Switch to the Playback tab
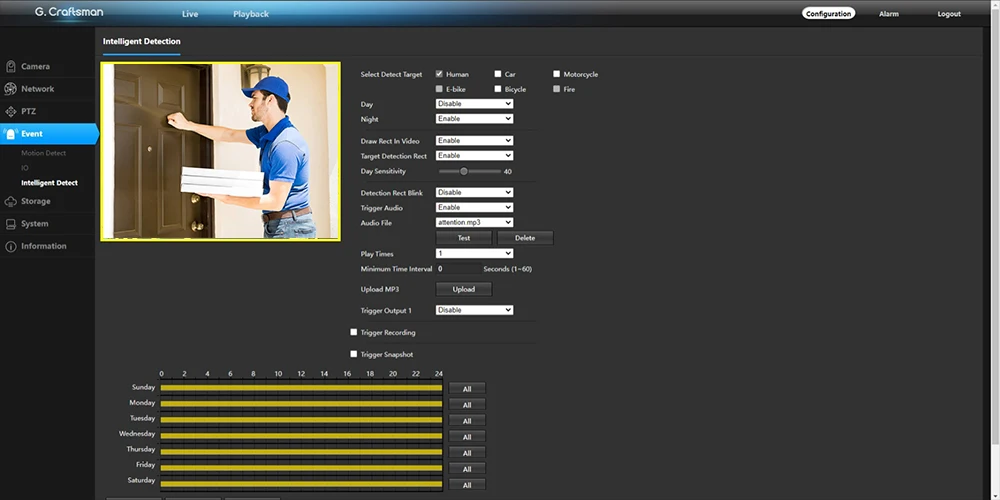 click(250, 14)
